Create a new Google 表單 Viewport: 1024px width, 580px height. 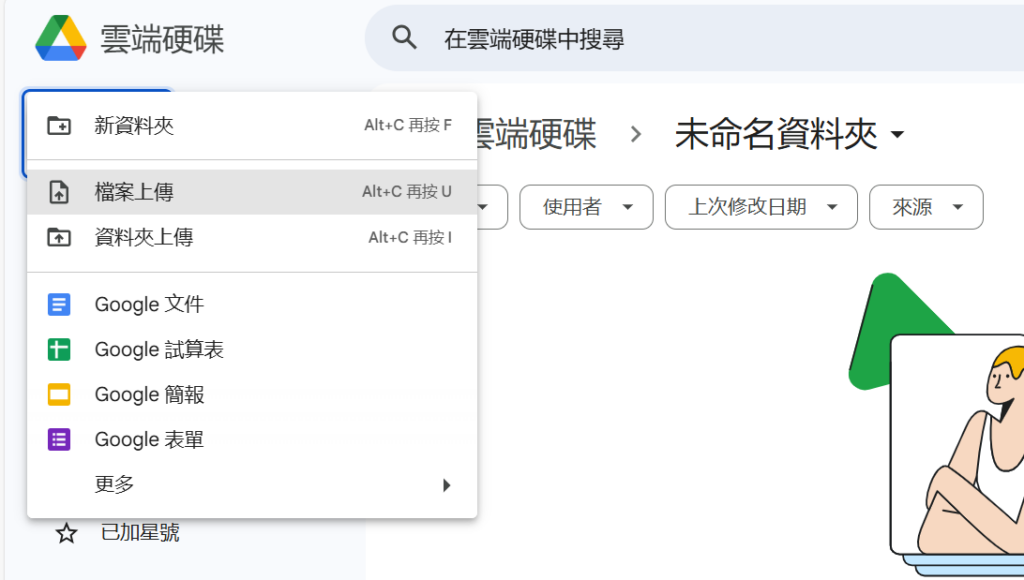click(x=252, y=440)
